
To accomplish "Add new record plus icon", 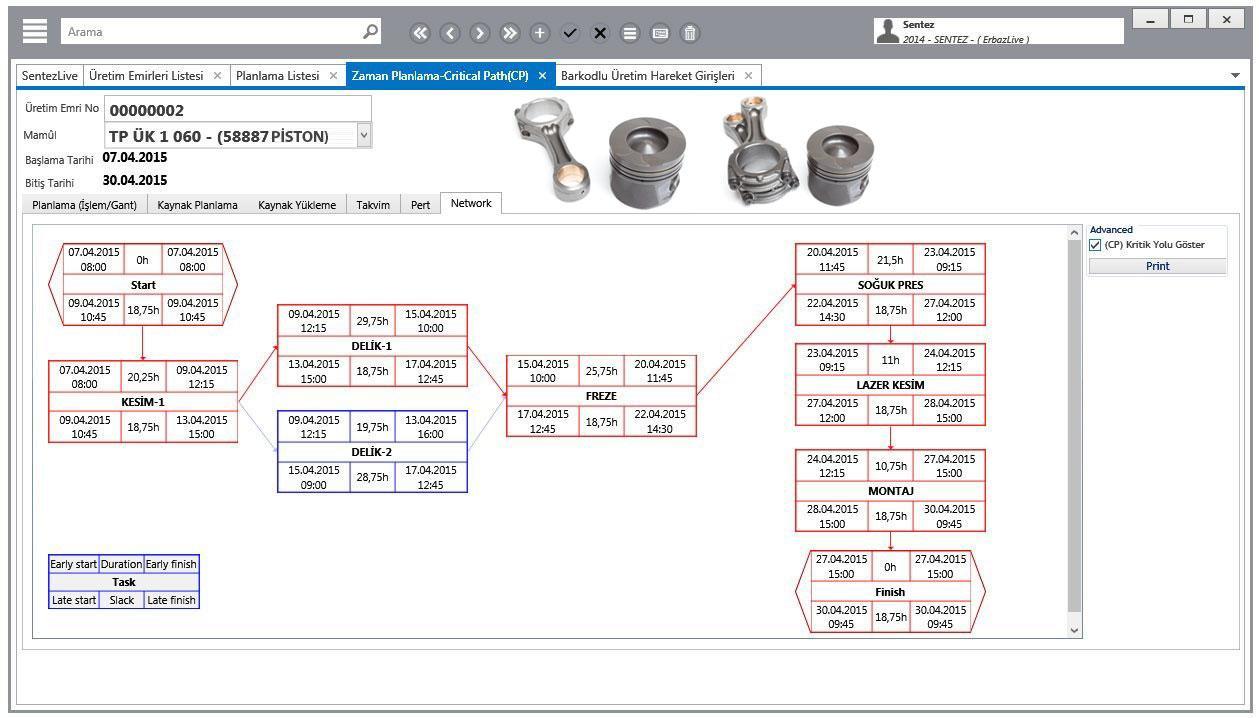I will point(540,33).
